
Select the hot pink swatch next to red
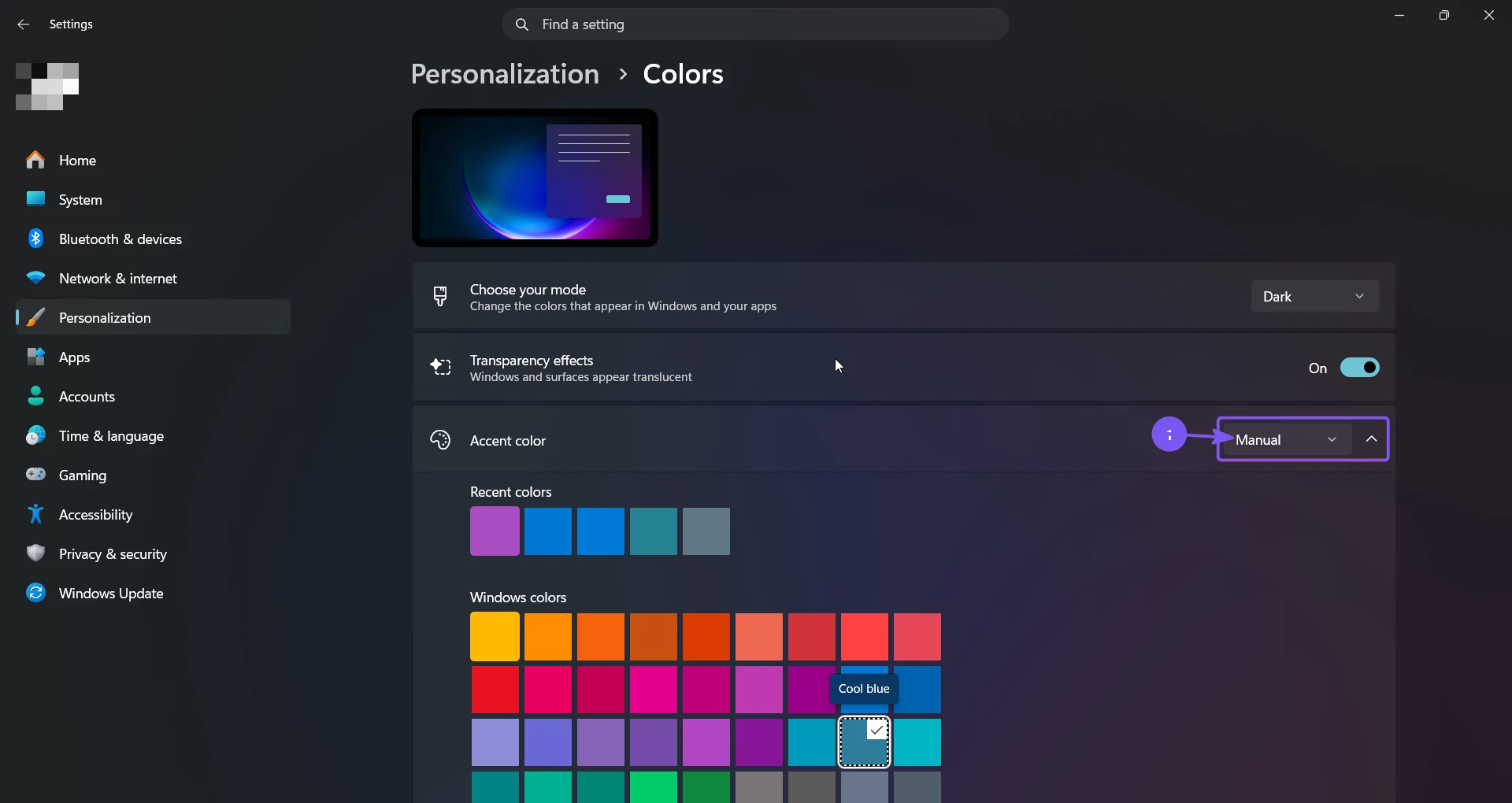[x=548, y=690]
